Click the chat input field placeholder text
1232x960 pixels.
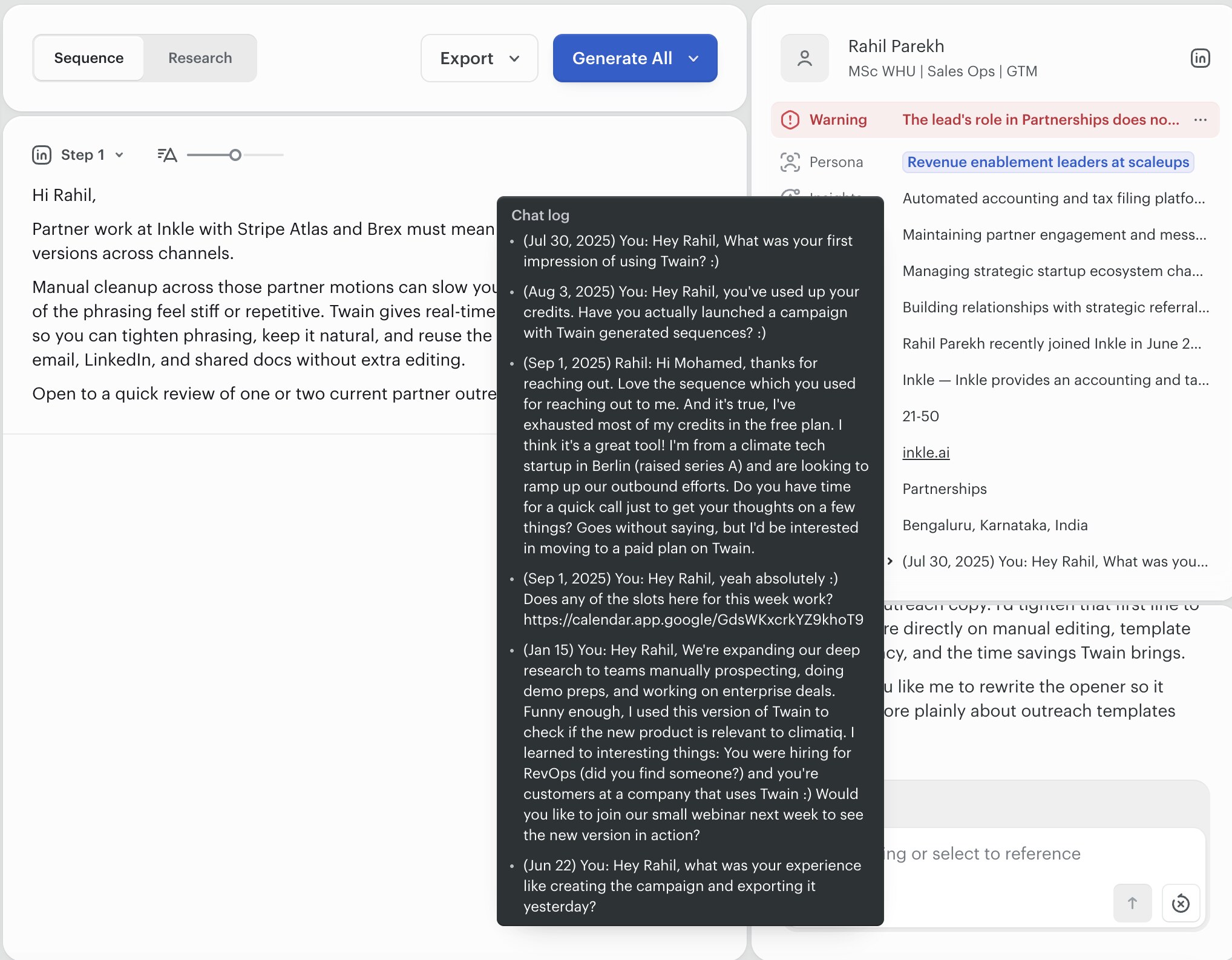(981, 853)
